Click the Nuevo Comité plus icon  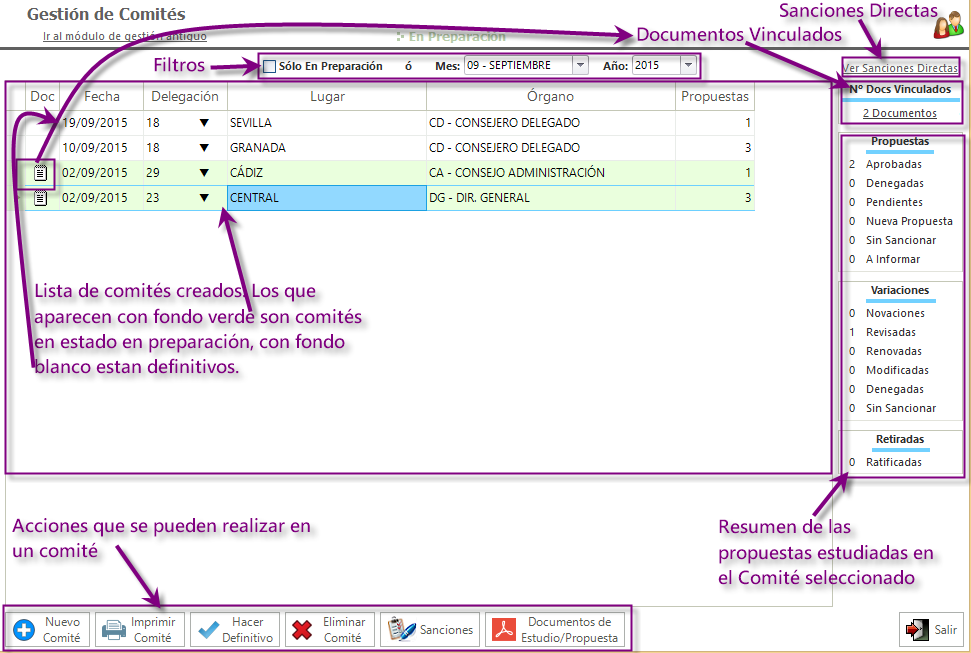coord(24,630)
